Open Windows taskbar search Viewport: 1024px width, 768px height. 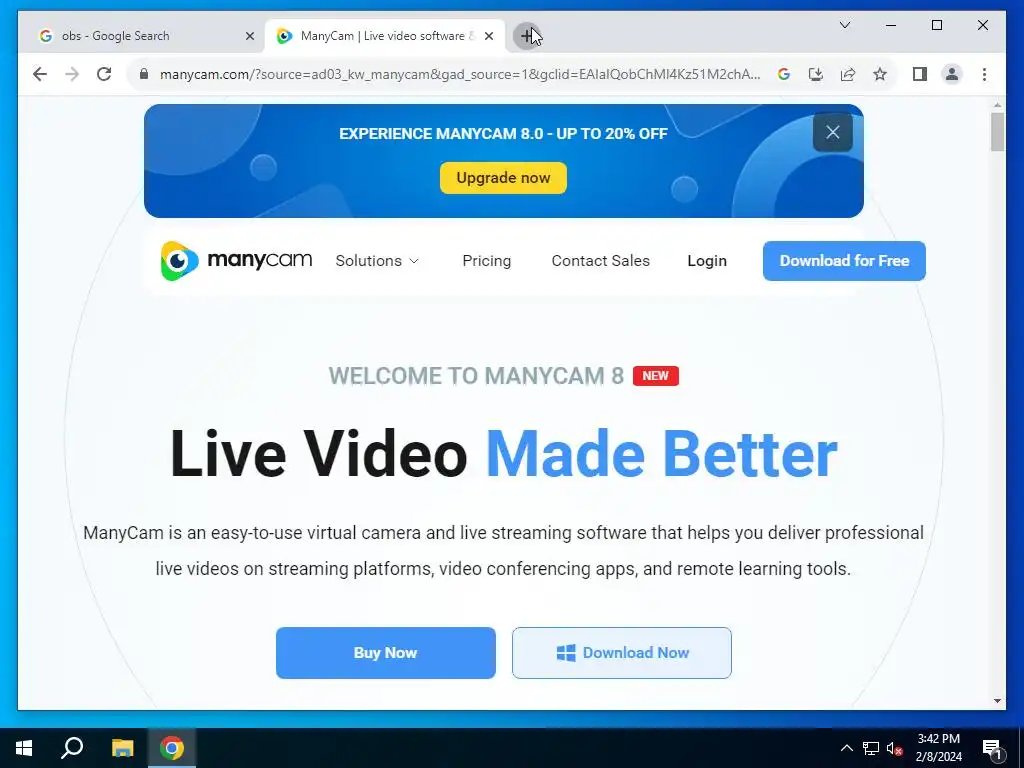click(72, 748)
